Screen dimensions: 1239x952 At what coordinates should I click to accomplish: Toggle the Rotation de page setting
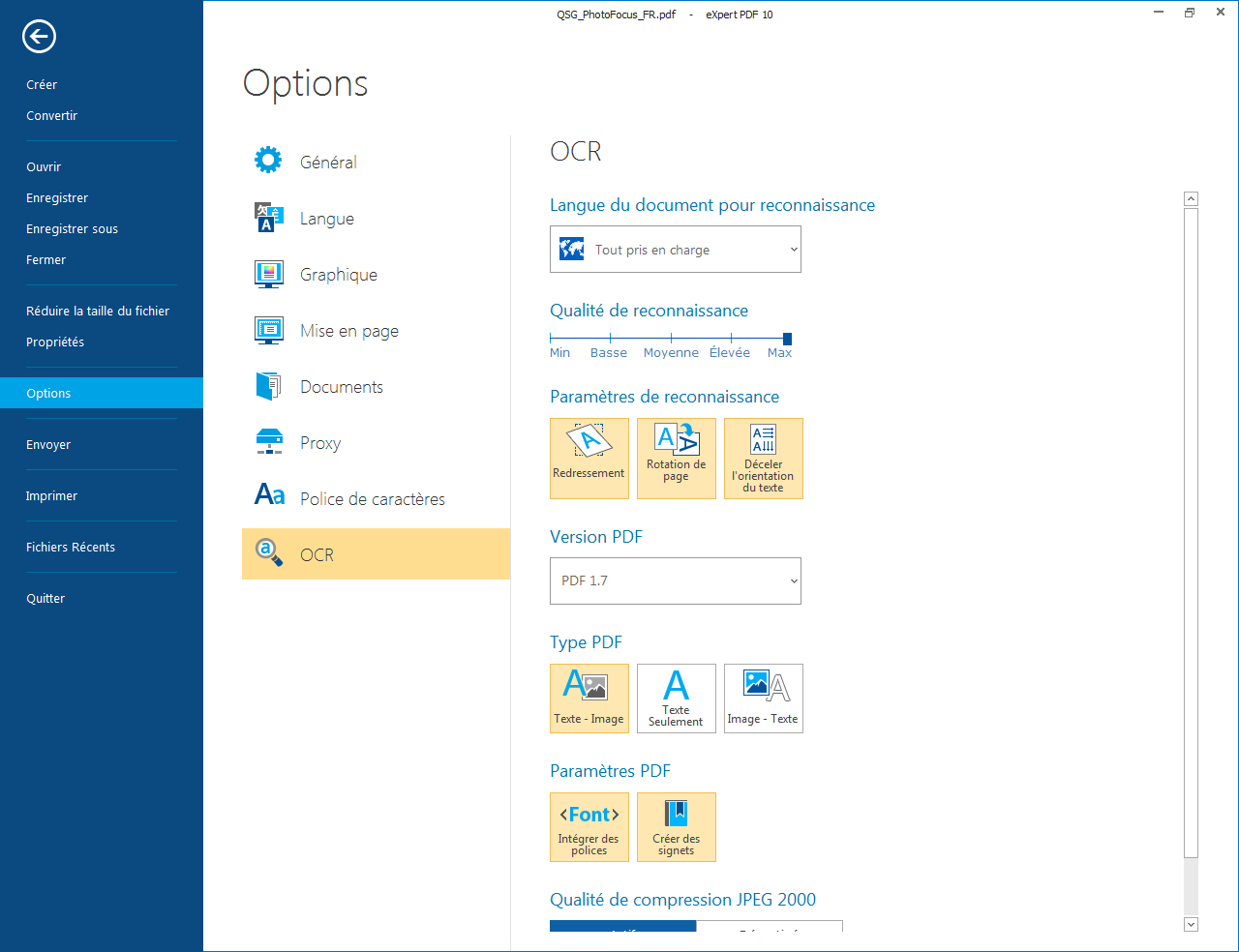tap(677, 459)
